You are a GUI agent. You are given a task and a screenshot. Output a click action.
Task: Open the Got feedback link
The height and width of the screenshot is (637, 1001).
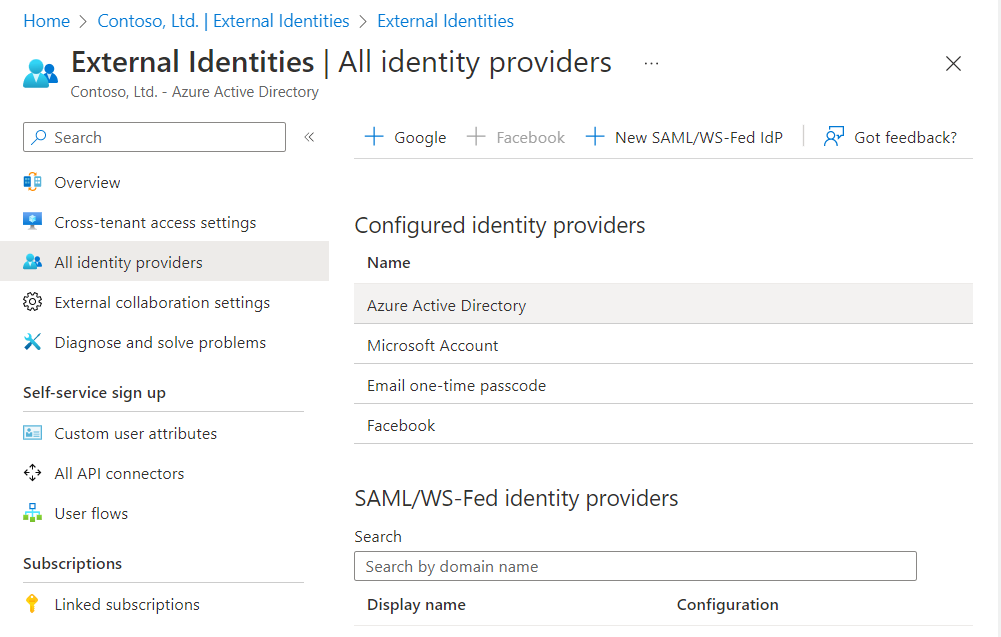pyautogui.click(x=890, y=137)
